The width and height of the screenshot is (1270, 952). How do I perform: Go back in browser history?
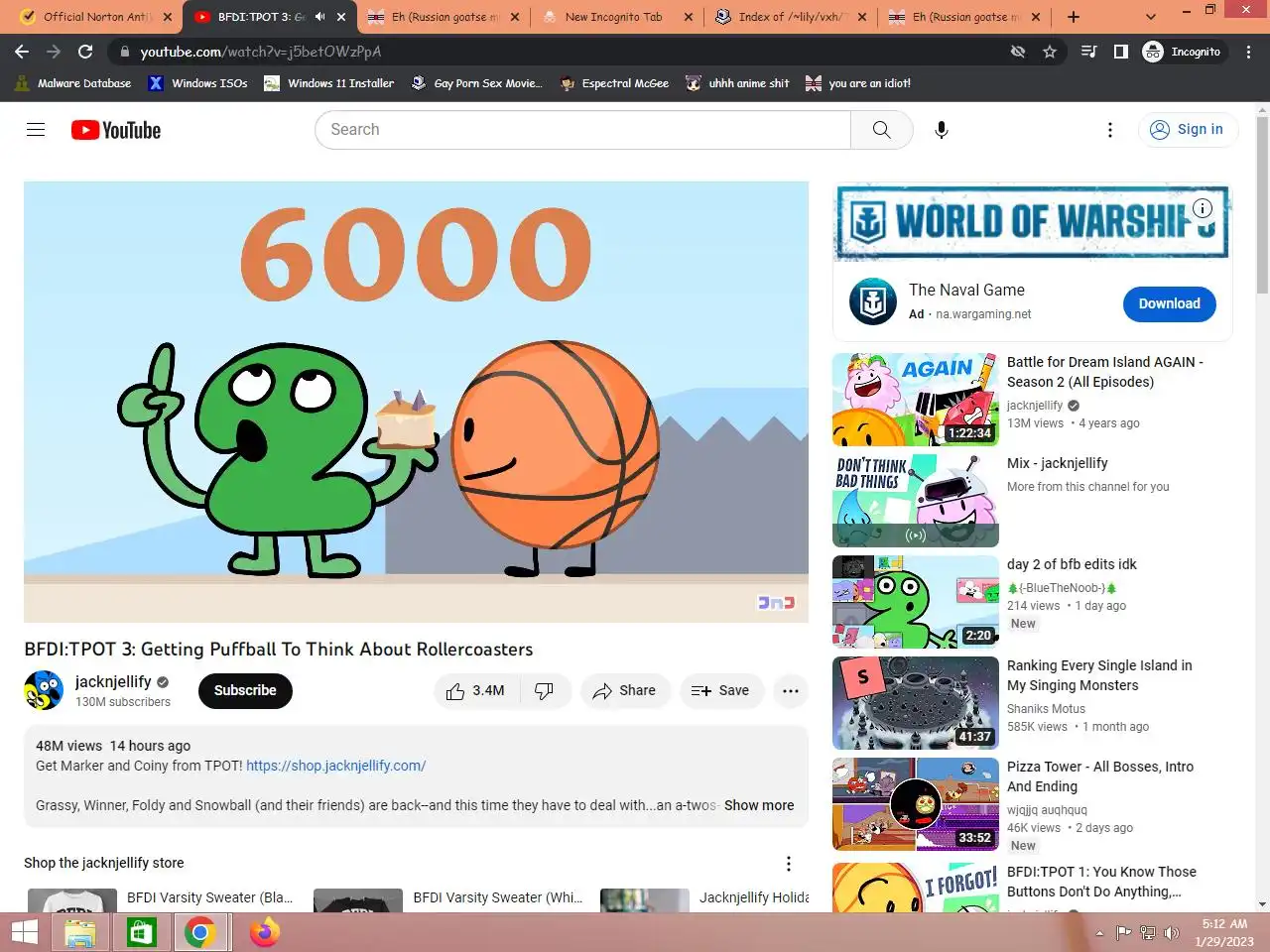pos(22,52)
